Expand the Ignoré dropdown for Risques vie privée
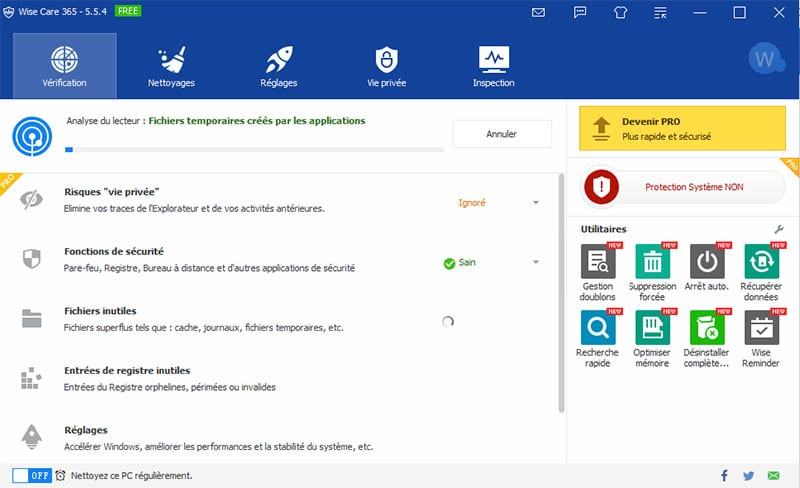This screenshot has height=488, width=800. coord(536,203)
